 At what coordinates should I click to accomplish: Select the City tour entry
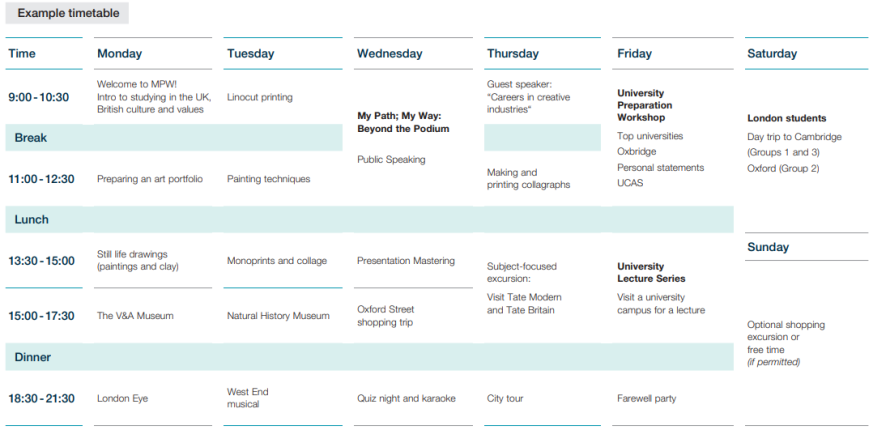[x=505, y=398]
